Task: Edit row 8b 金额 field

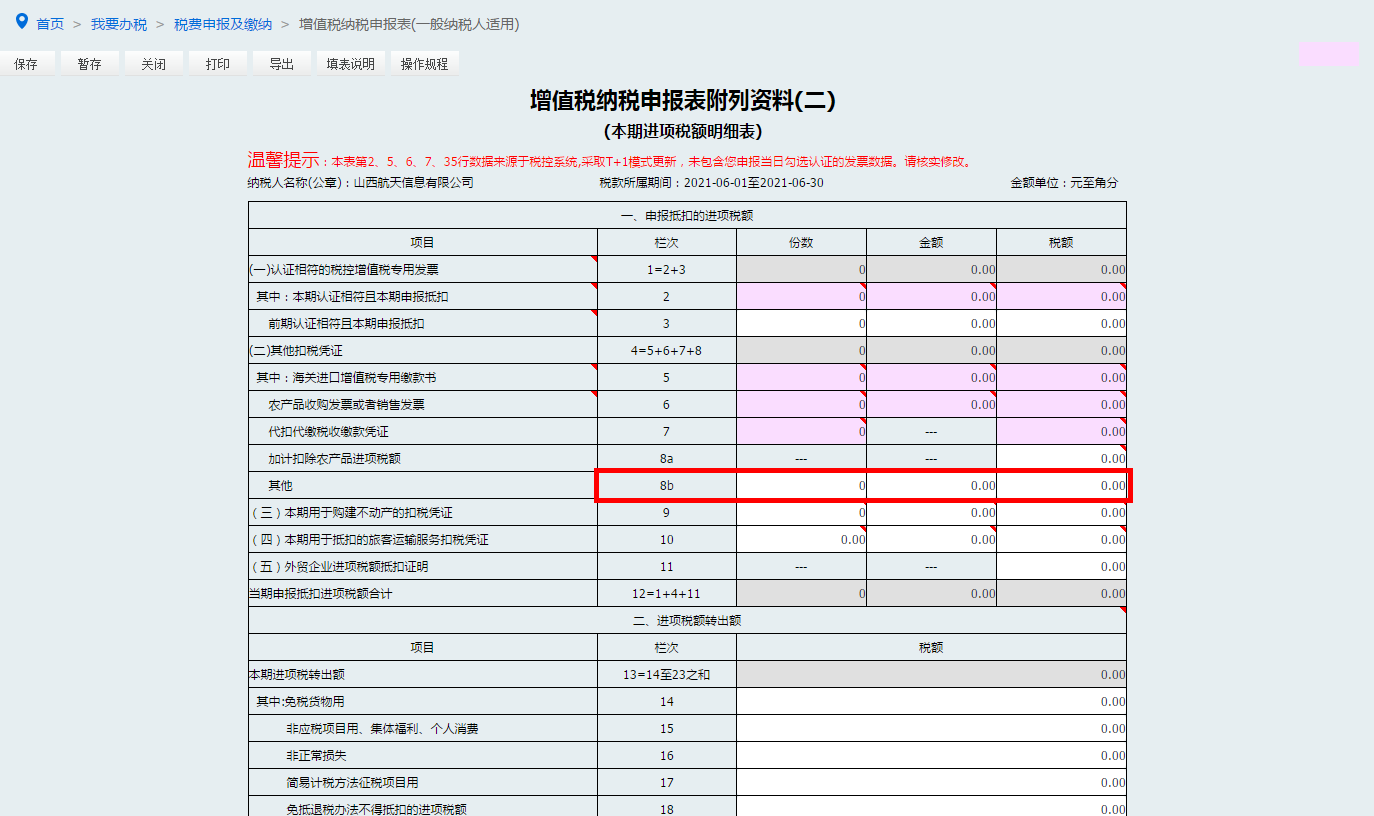Action: 932,486
